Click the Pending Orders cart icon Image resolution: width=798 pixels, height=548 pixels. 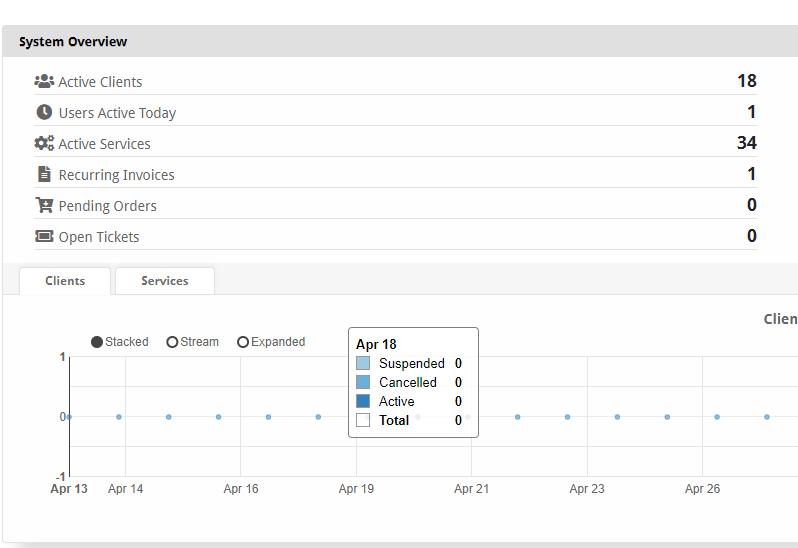44,205
